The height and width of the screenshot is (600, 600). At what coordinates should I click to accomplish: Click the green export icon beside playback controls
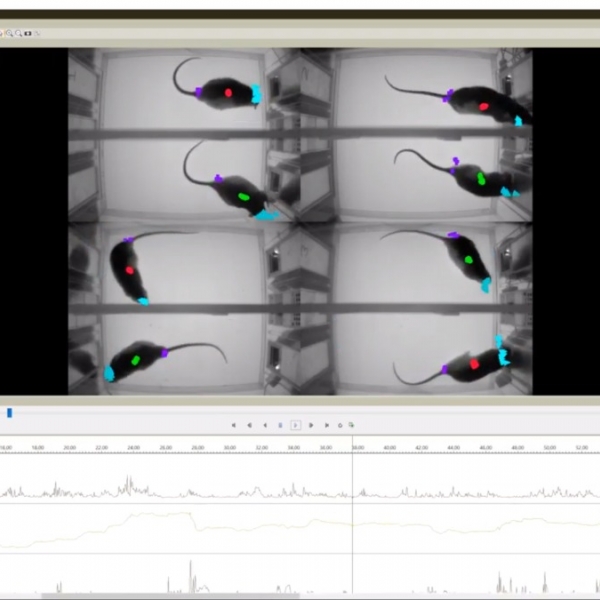tap(351, 425)
